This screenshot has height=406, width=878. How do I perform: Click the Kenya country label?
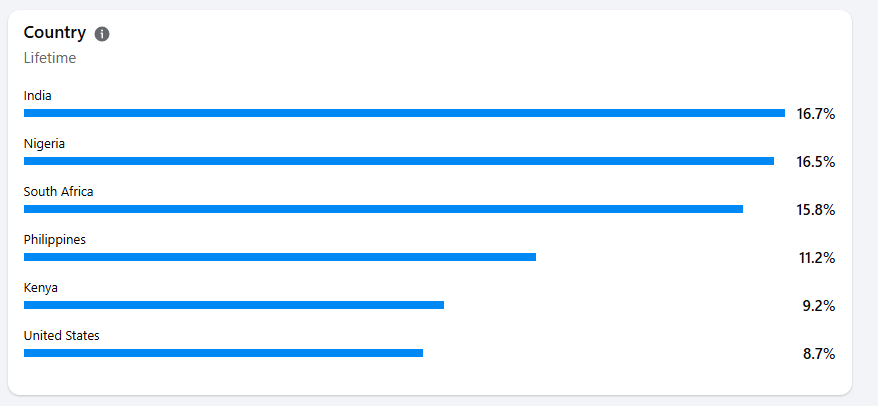click(41, 288)
